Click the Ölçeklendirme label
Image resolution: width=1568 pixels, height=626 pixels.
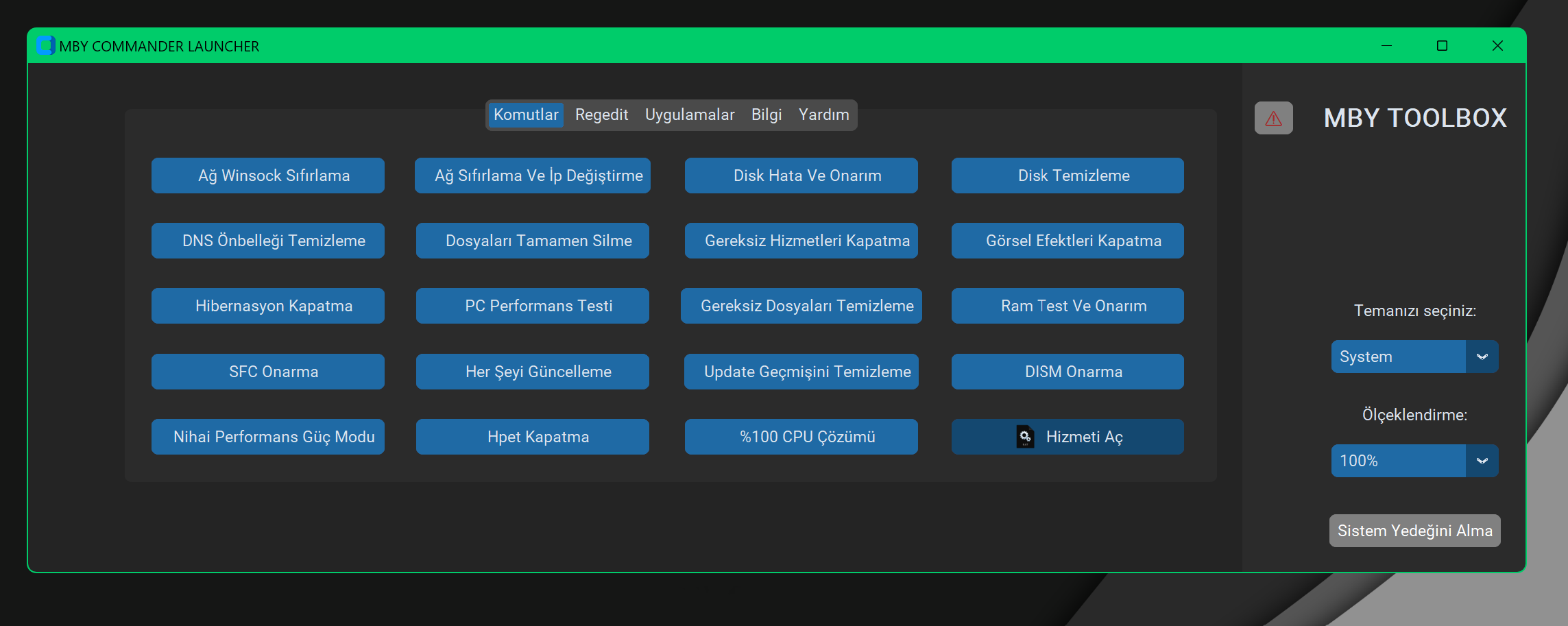[x=1415, y=415]
